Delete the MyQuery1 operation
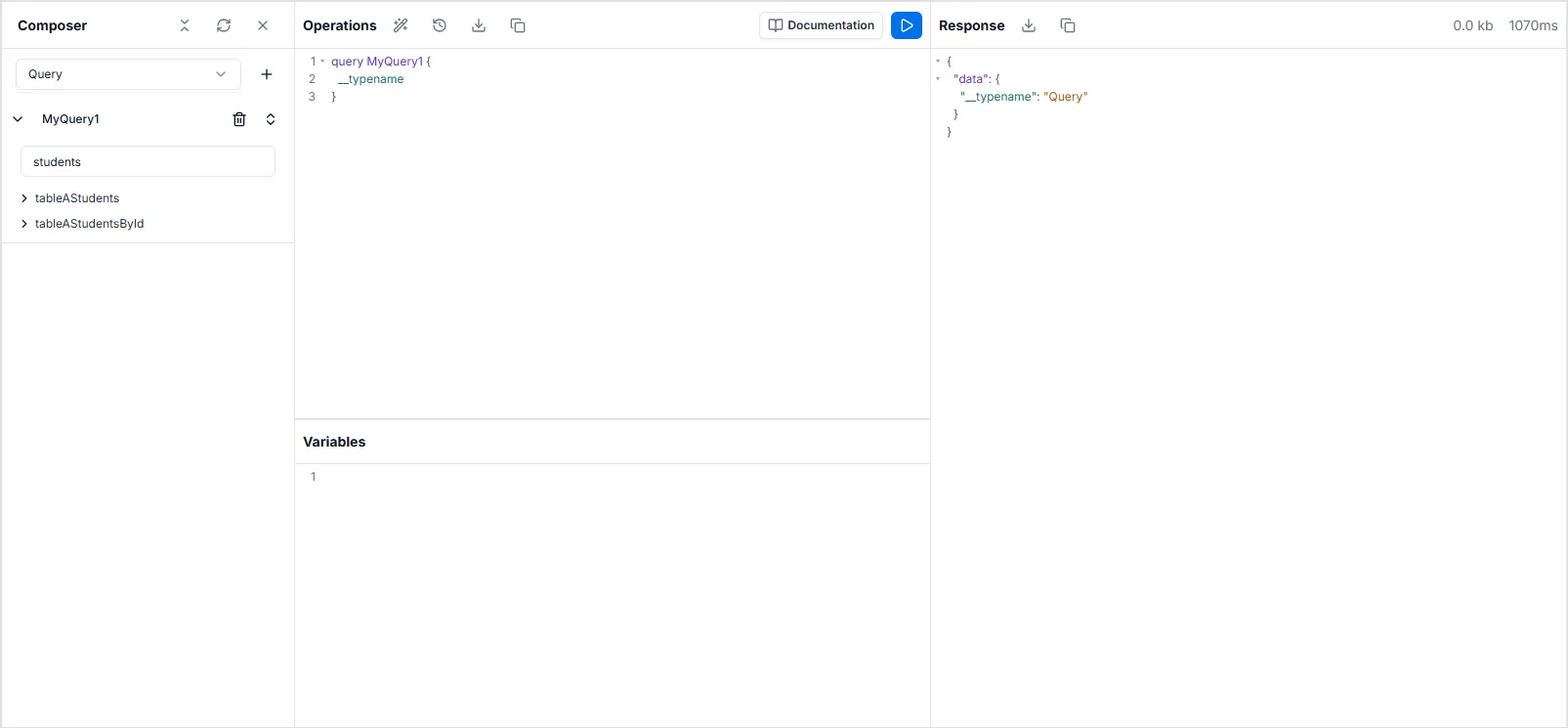The height and width of the screenshot is (728, 1568). [x=239, y=119]
